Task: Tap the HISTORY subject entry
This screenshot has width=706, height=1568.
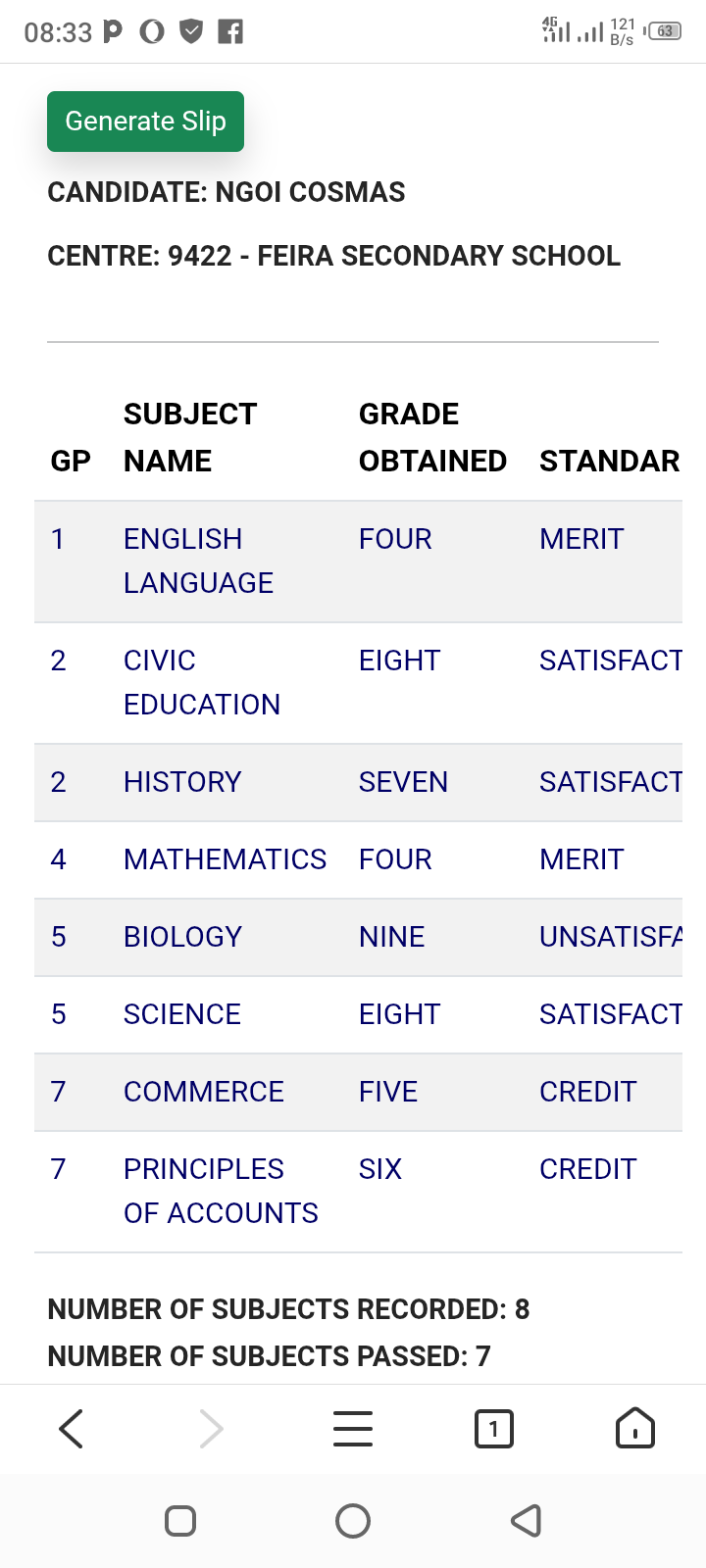Action: coord(182,782)
